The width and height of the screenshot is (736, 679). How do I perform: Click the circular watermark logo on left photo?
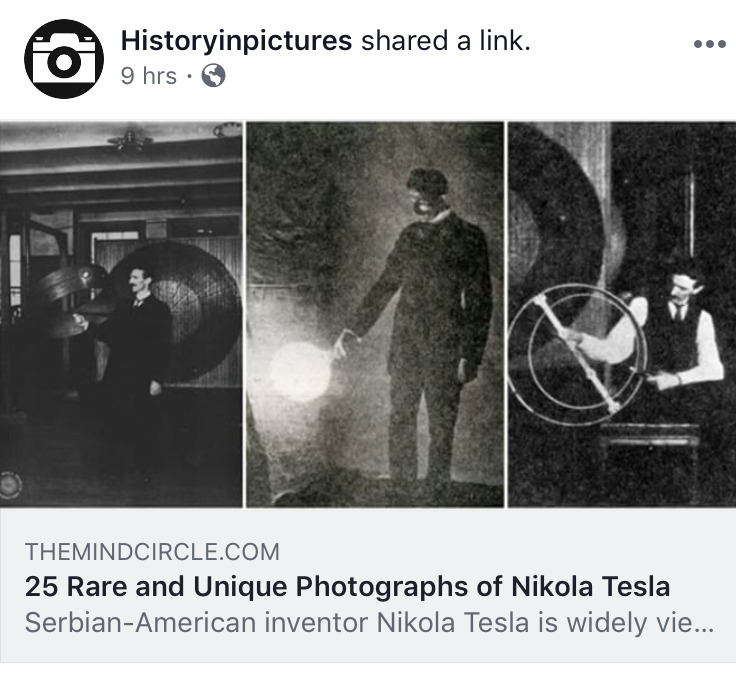[x=9, y=485]
